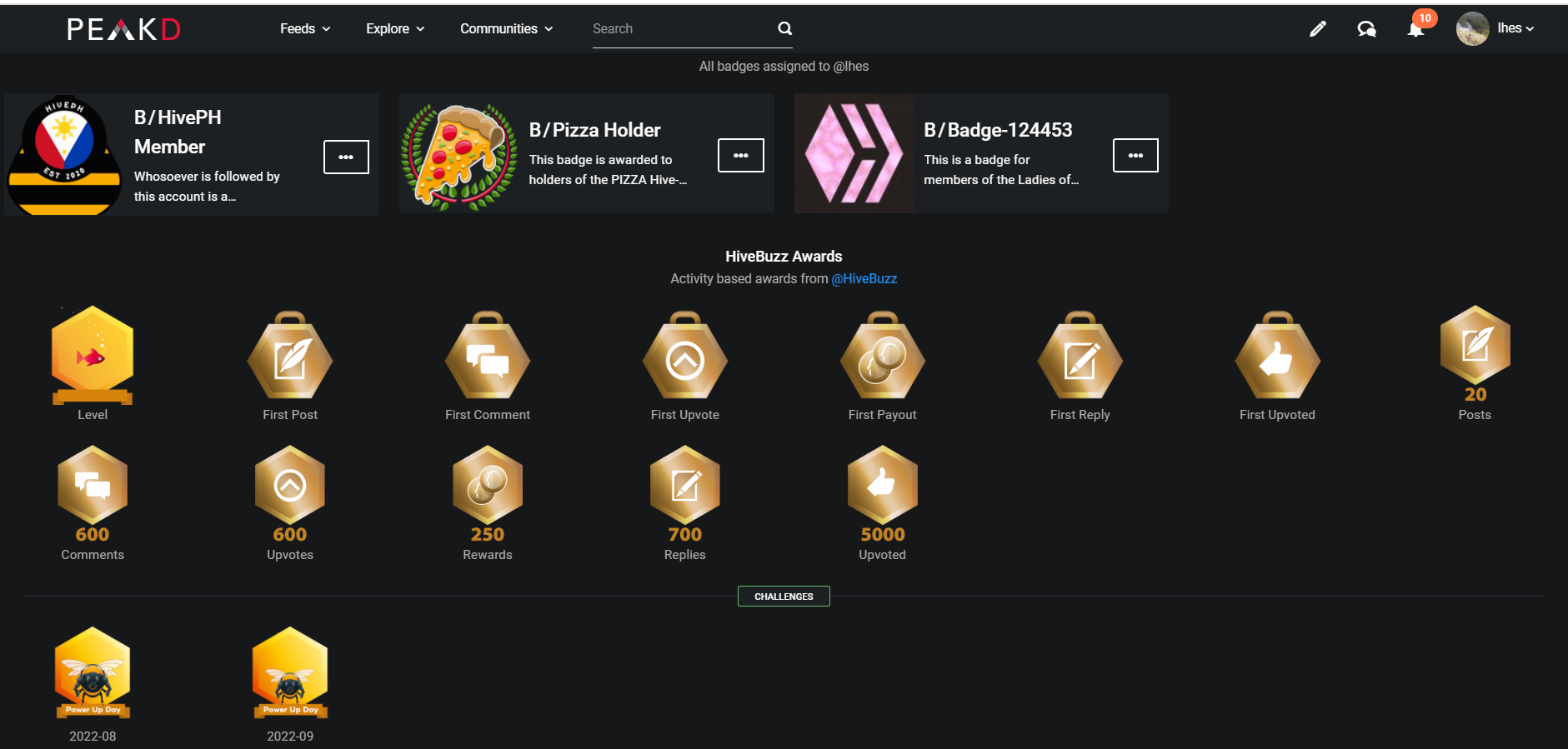Screen dimensions: 1568x749
Task: Expand the Explore dropdown menu
Action: click(395, 28)
